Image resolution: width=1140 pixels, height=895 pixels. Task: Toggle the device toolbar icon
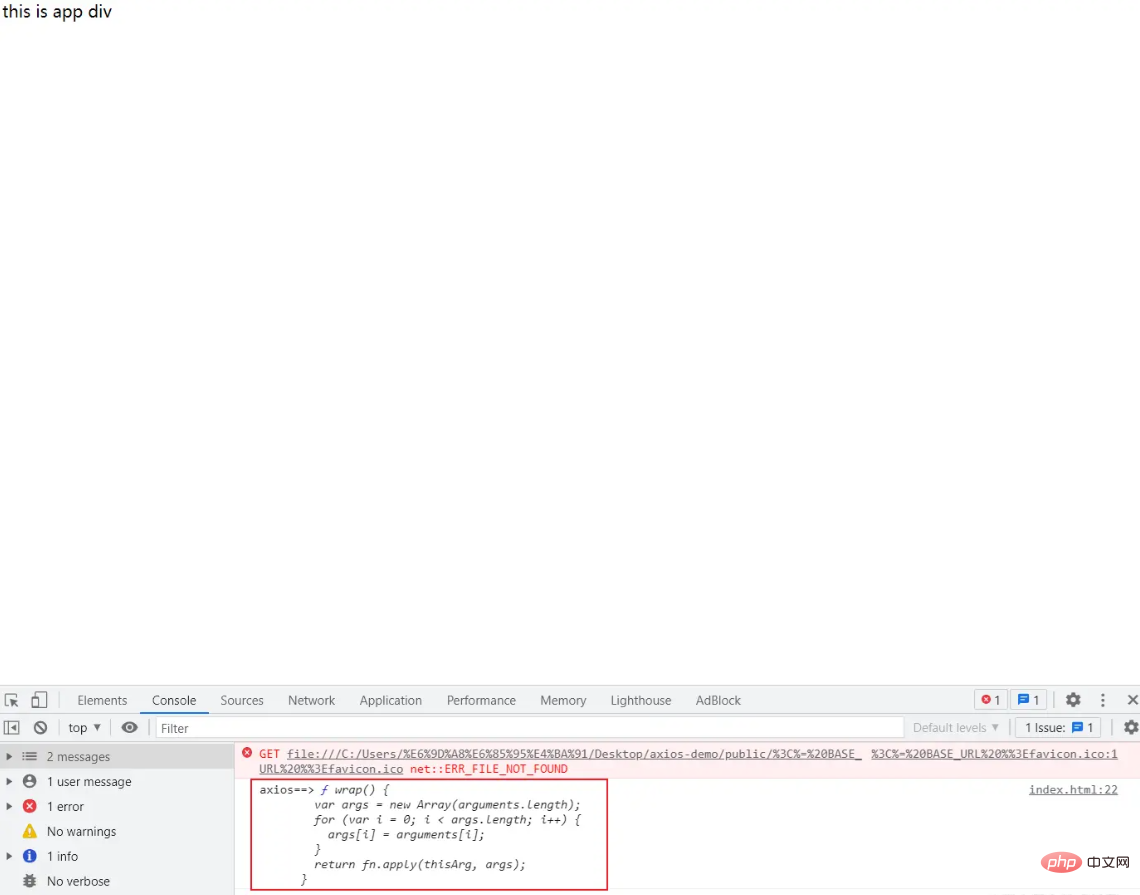tap(39, 700)
